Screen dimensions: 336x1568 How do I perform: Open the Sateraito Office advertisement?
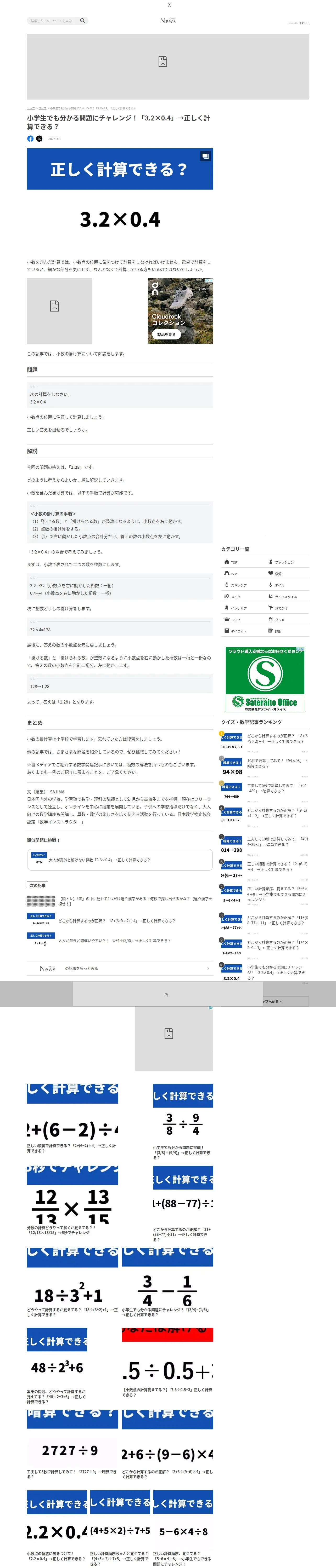coord(265,680)
